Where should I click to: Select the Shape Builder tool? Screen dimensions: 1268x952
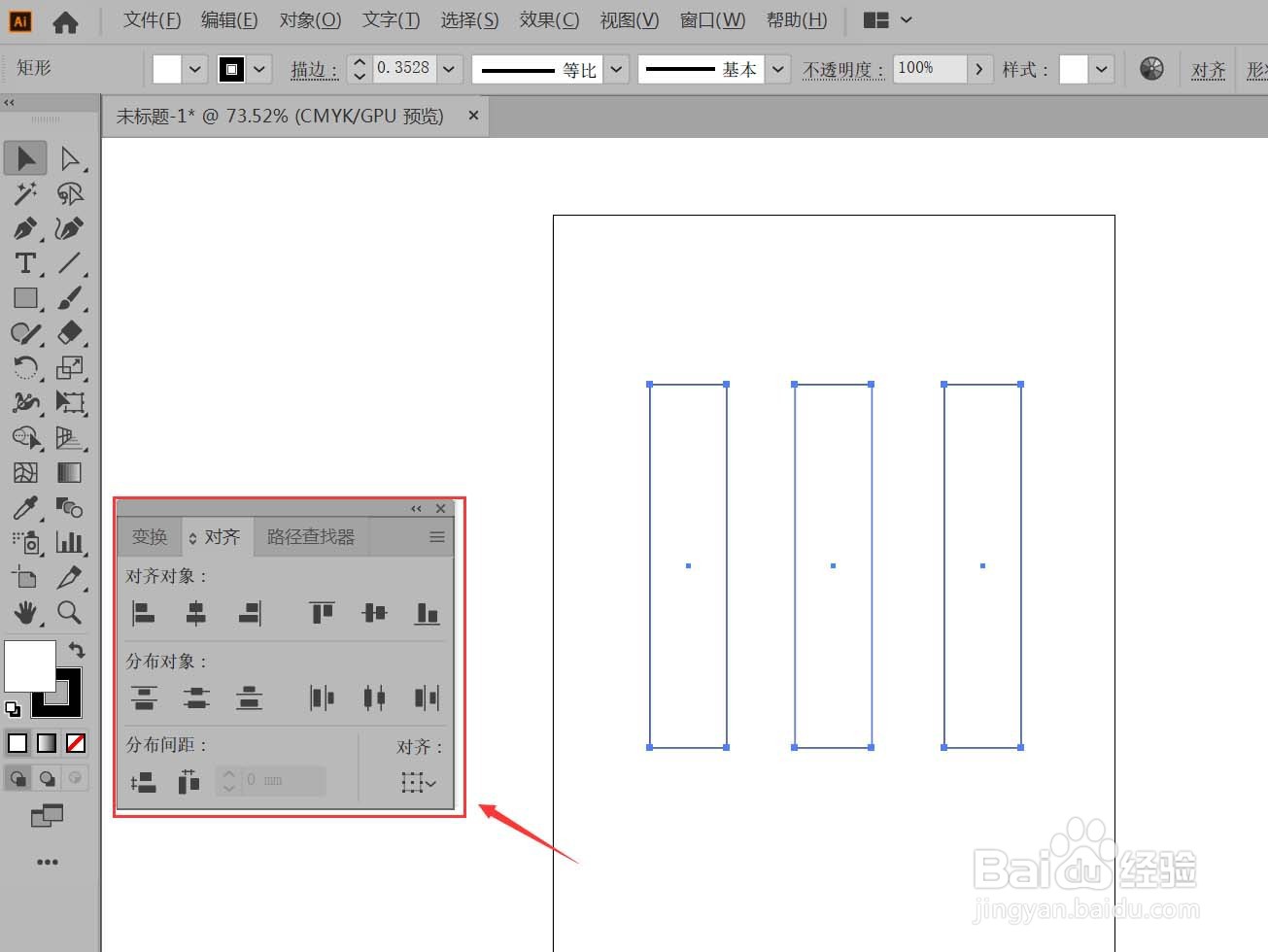(25, 438)
